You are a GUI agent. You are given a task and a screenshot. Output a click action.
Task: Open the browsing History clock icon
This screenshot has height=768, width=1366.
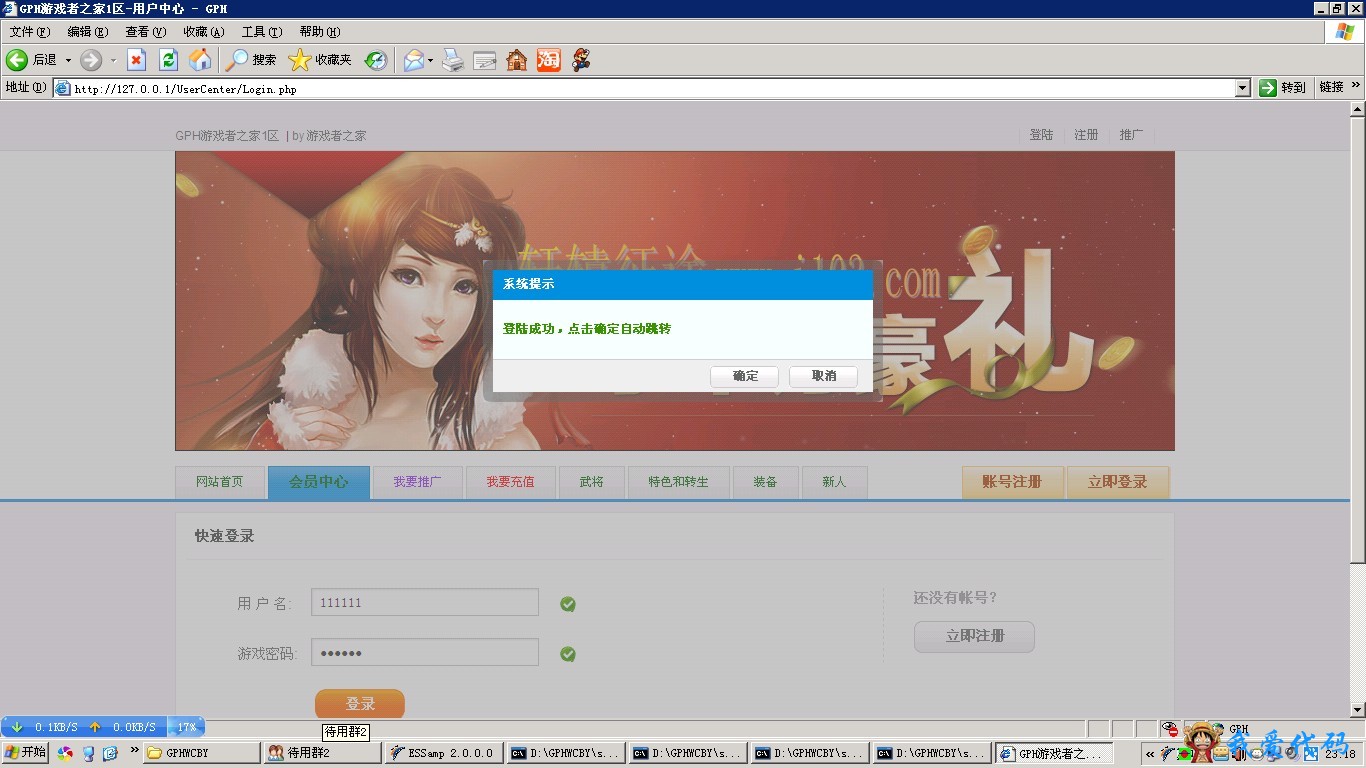pos(376,60)
